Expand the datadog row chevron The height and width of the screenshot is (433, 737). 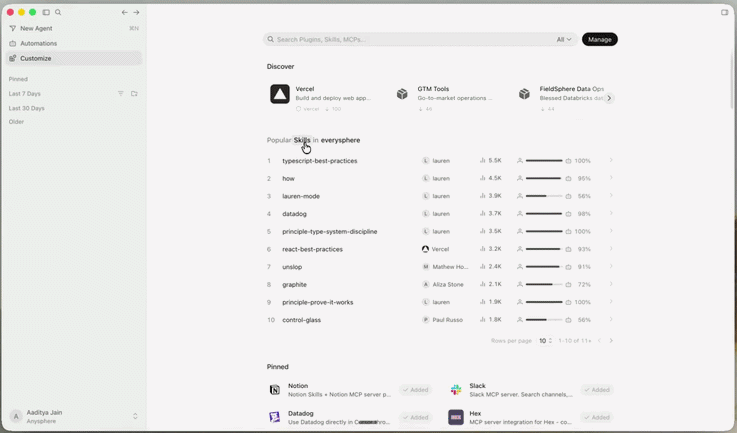coord(611,213)
